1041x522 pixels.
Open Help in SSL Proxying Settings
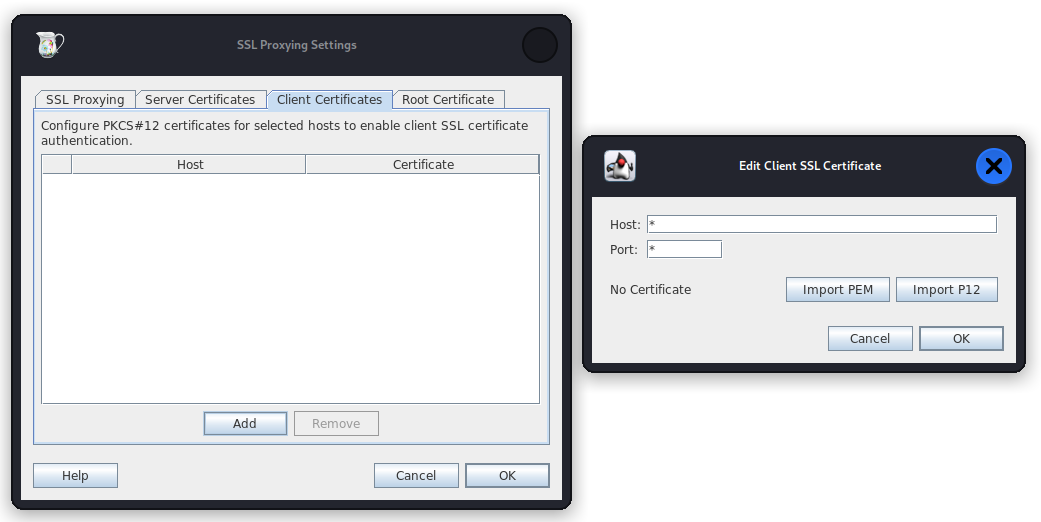pyautogui.click(x=75, y=476)
